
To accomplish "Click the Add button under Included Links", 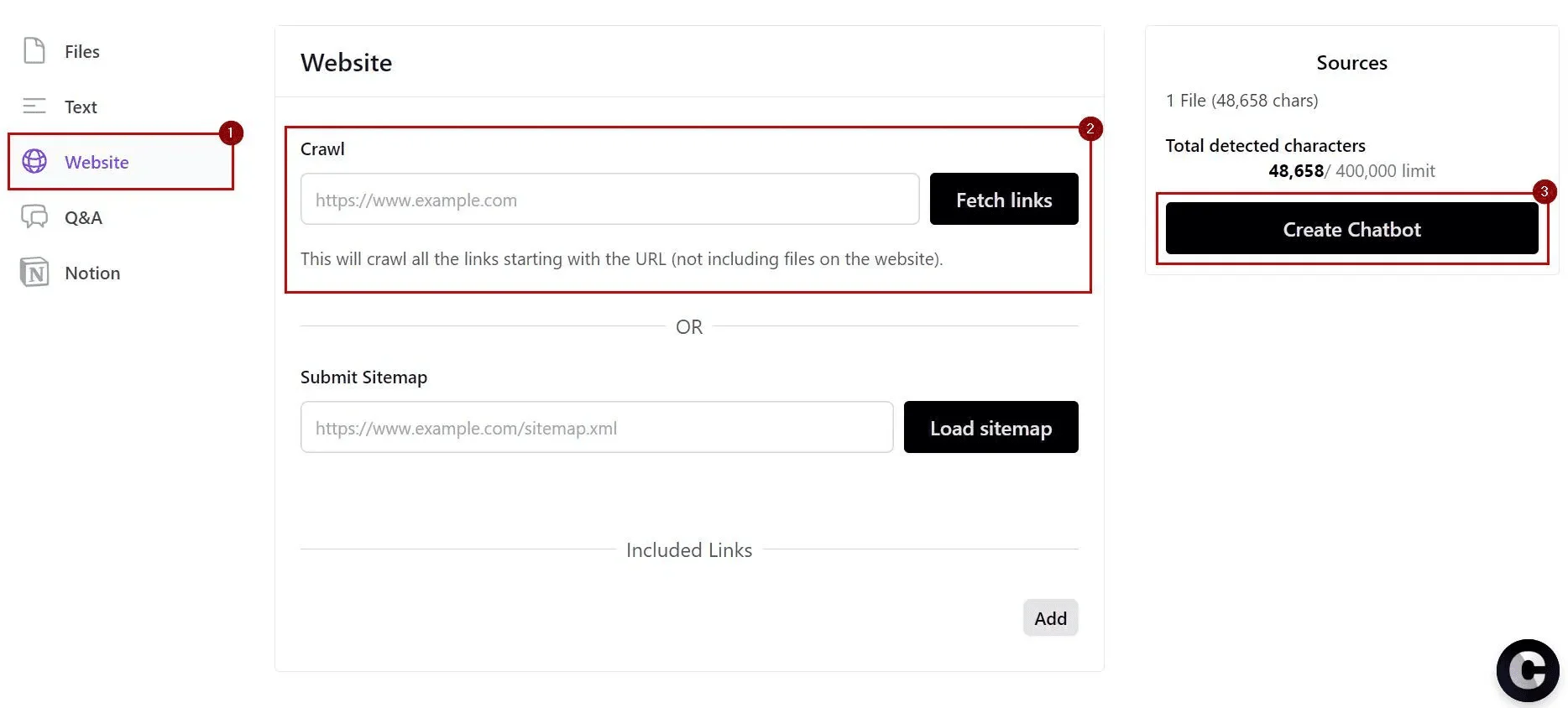I will pos(1050,618).
